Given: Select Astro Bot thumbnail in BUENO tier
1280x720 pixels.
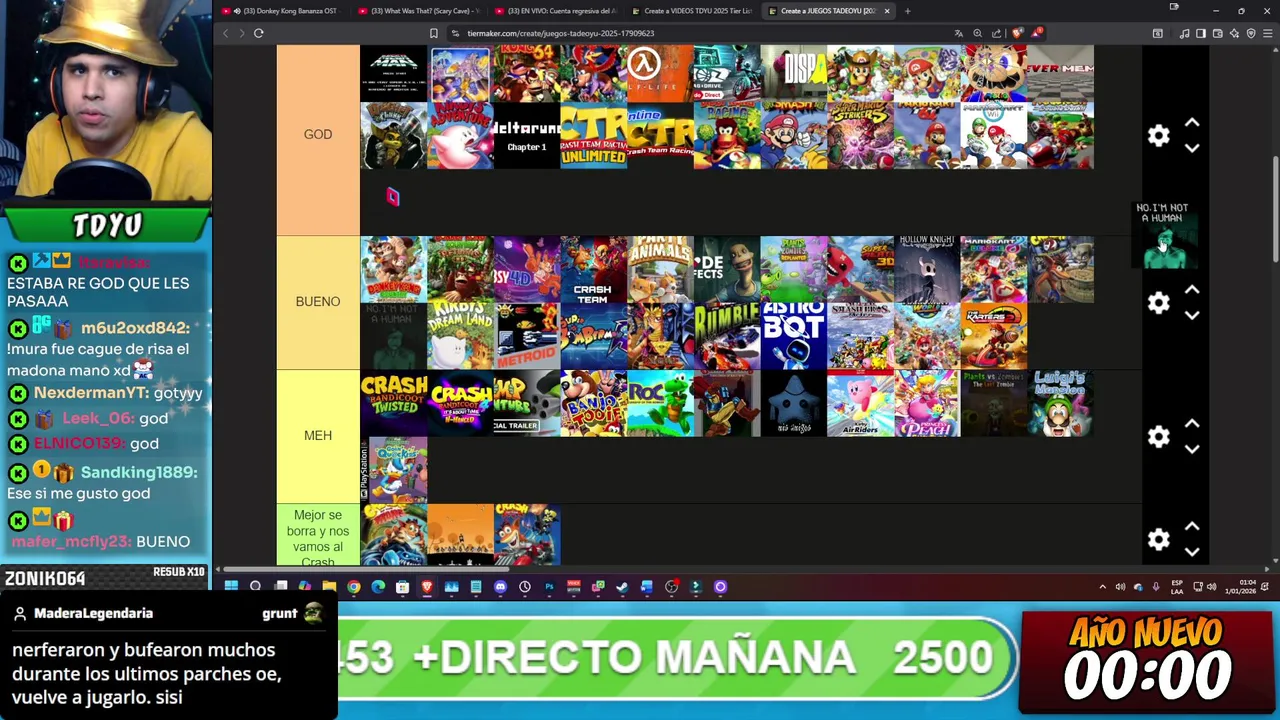Looking at the screenshot, I should [x=793, y=337].
